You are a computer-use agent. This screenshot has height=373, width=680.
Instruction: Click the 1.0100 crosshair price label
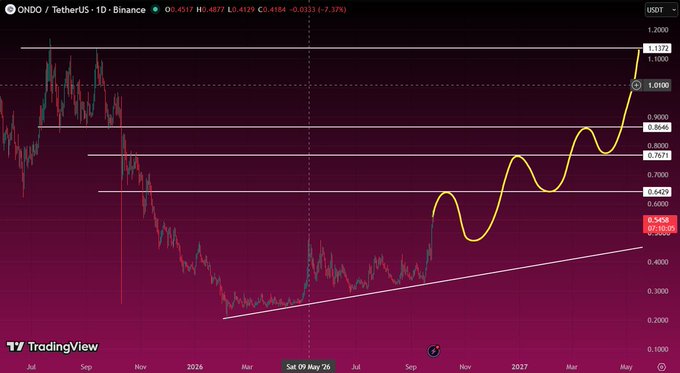[658, 85]
